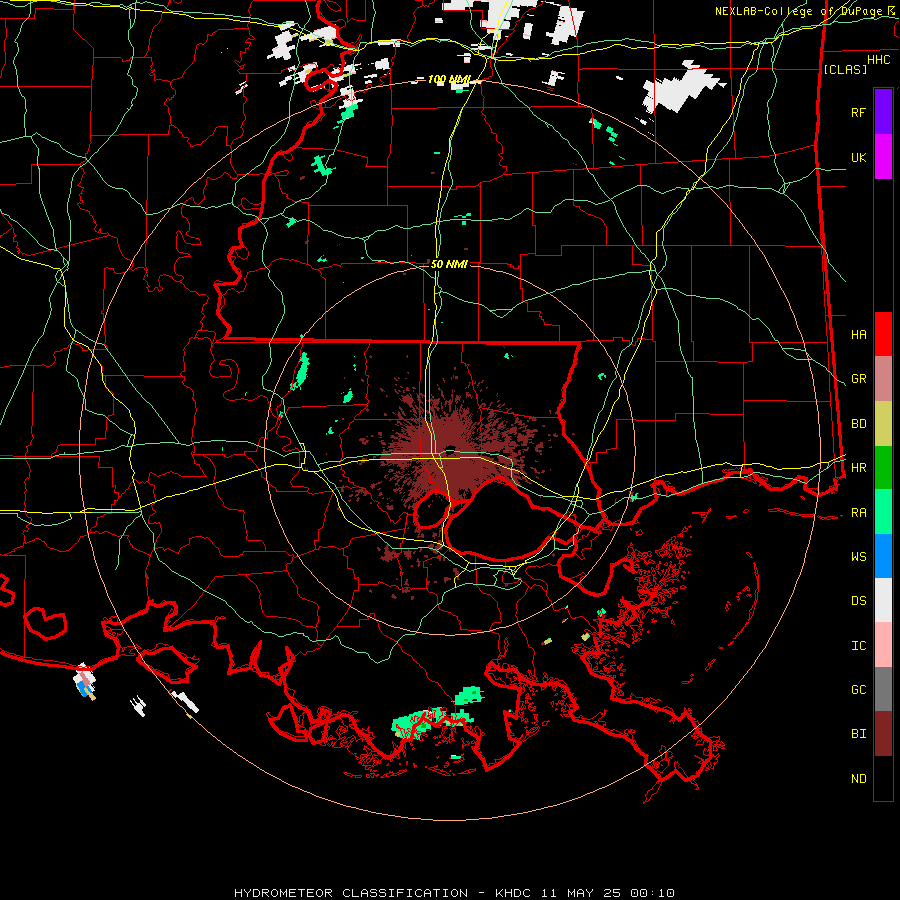Click the 100 NMI range ring label
Image resolution: width=900 pixels, height=900 pixels.
point(449,79)
